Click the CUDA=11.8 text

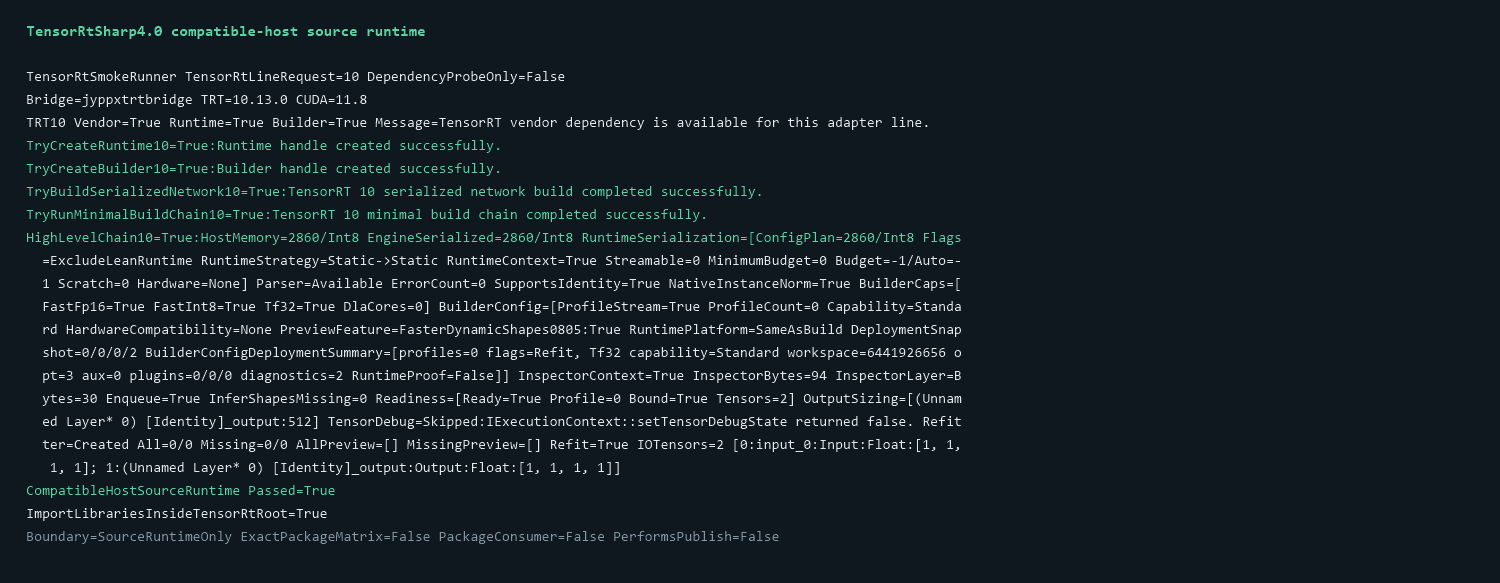[332, 100]
